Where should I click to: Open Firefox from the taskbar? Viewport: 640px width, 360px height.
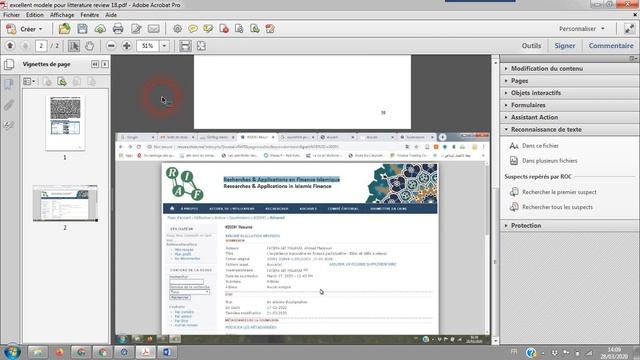(x=60, y=352)
